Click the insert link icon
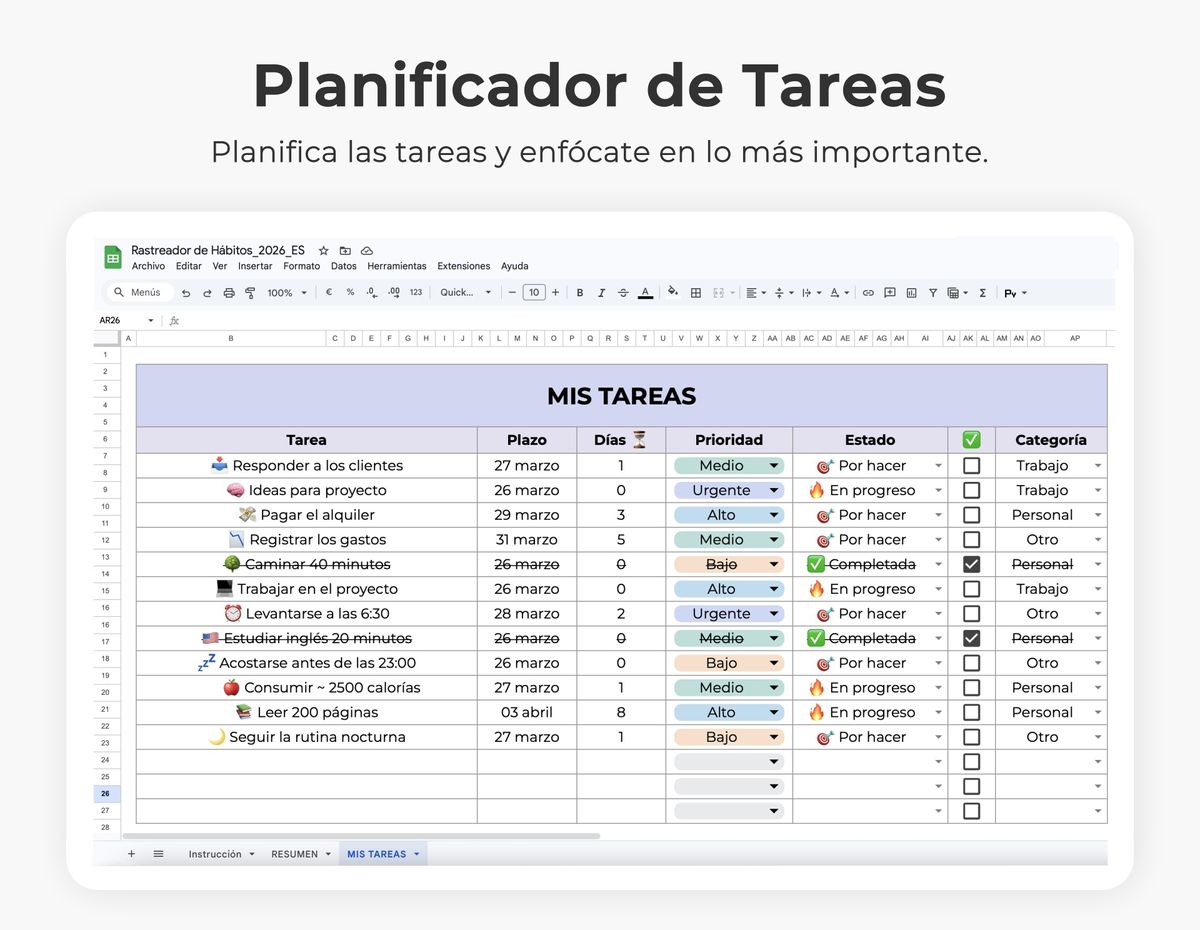1200x930 pixels. pos(868,293)
